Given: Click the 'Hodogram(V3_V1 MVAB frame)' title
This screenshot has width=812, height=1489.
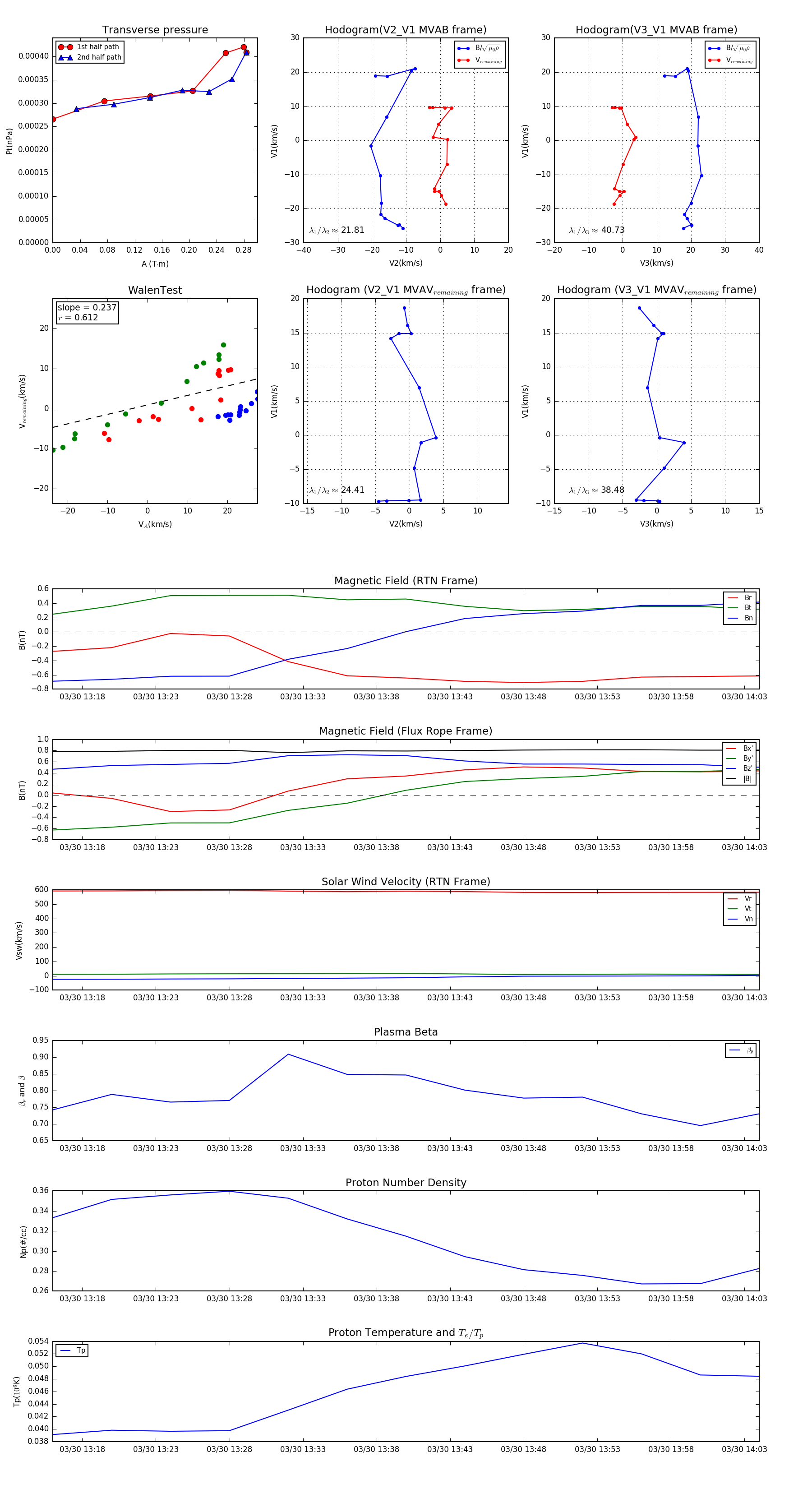Looking at the screenshot, I should point(656,30).
